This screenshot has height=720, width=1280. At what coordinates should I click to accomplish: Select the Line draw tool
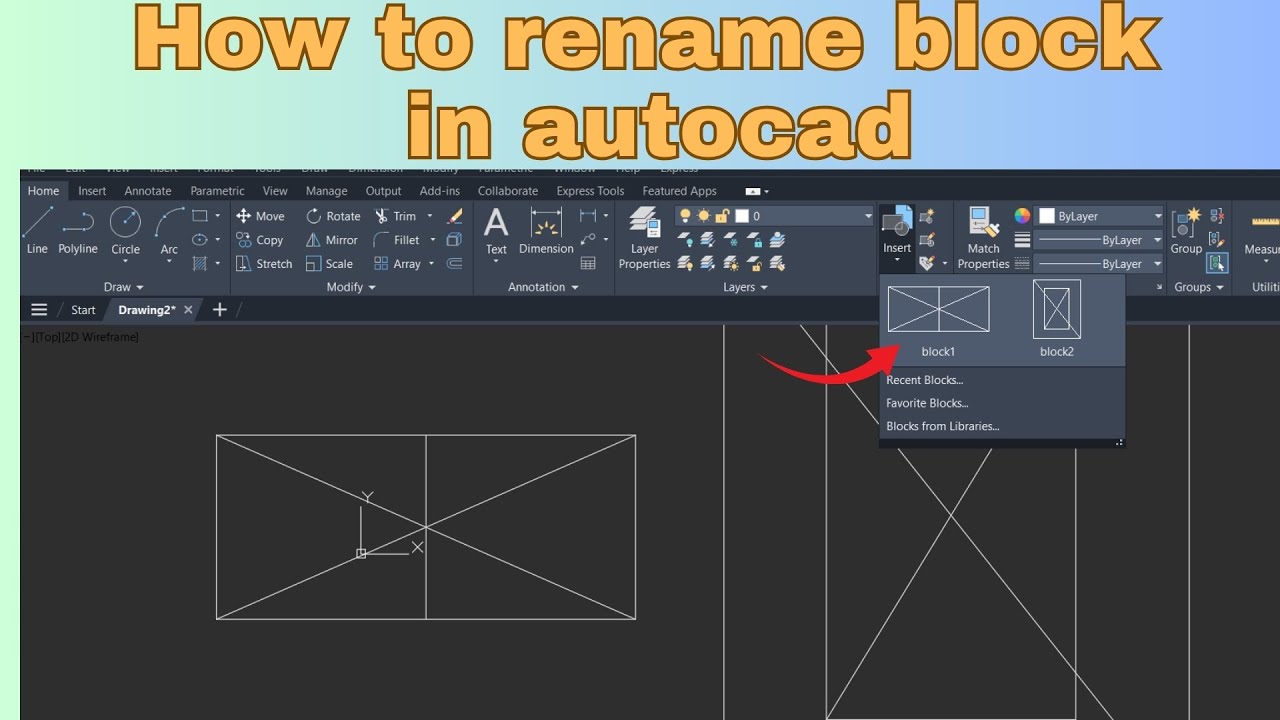[x=37, y=231]
